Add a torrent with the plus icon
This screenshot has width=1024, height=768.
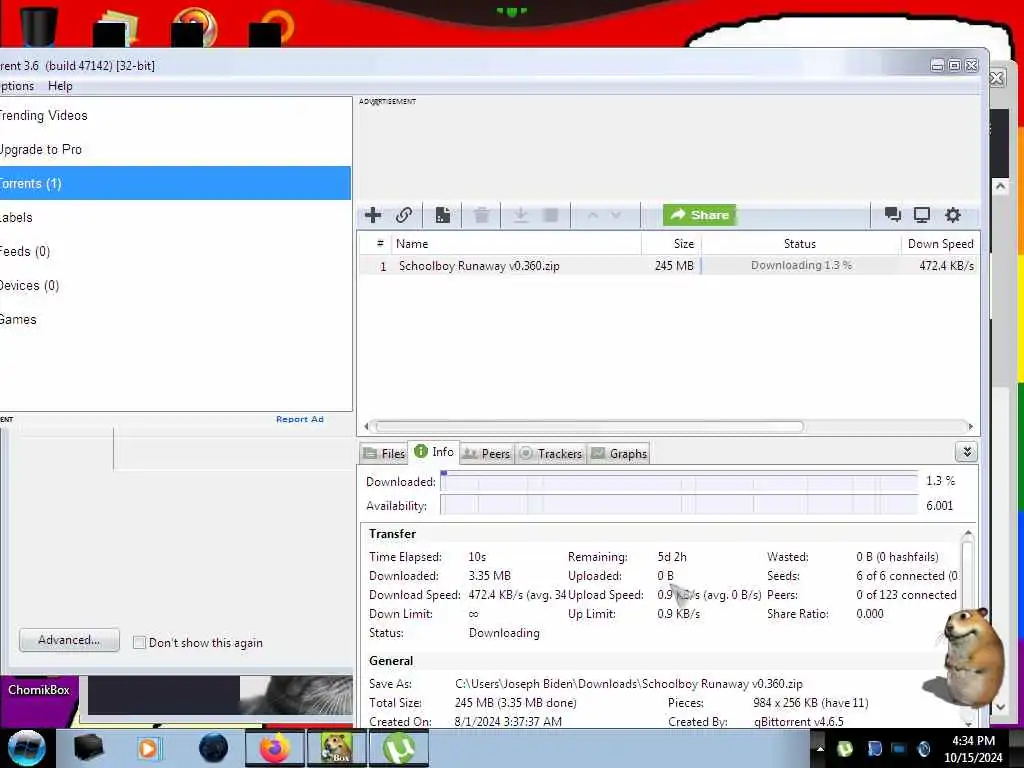[373, 215]
